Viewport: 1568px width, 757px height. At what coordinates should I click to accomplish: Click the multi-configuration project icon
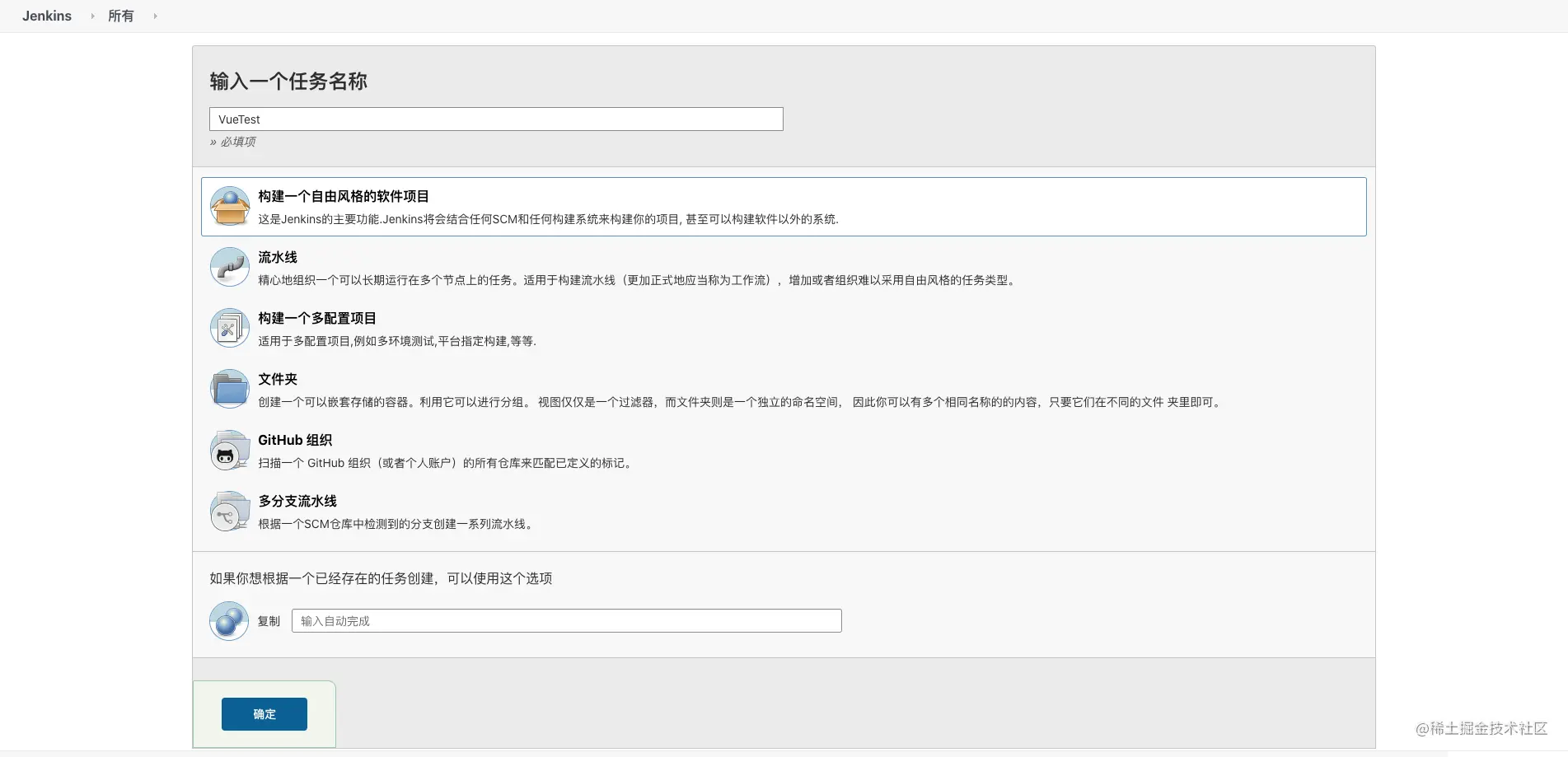[230, 328]
